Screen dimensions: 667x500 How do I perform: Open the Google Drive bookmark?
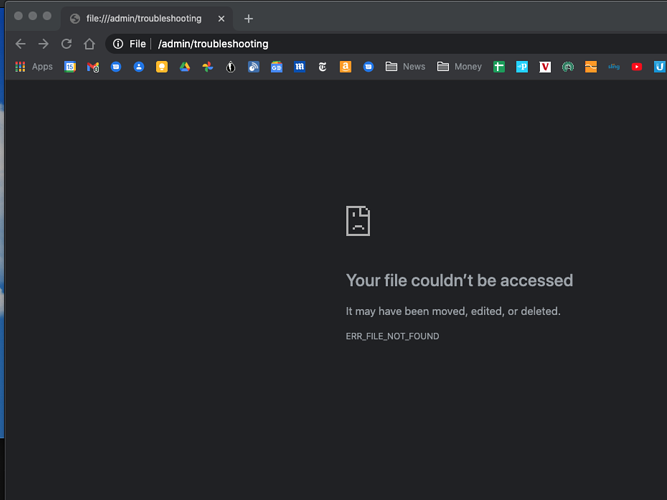[185, 67]
